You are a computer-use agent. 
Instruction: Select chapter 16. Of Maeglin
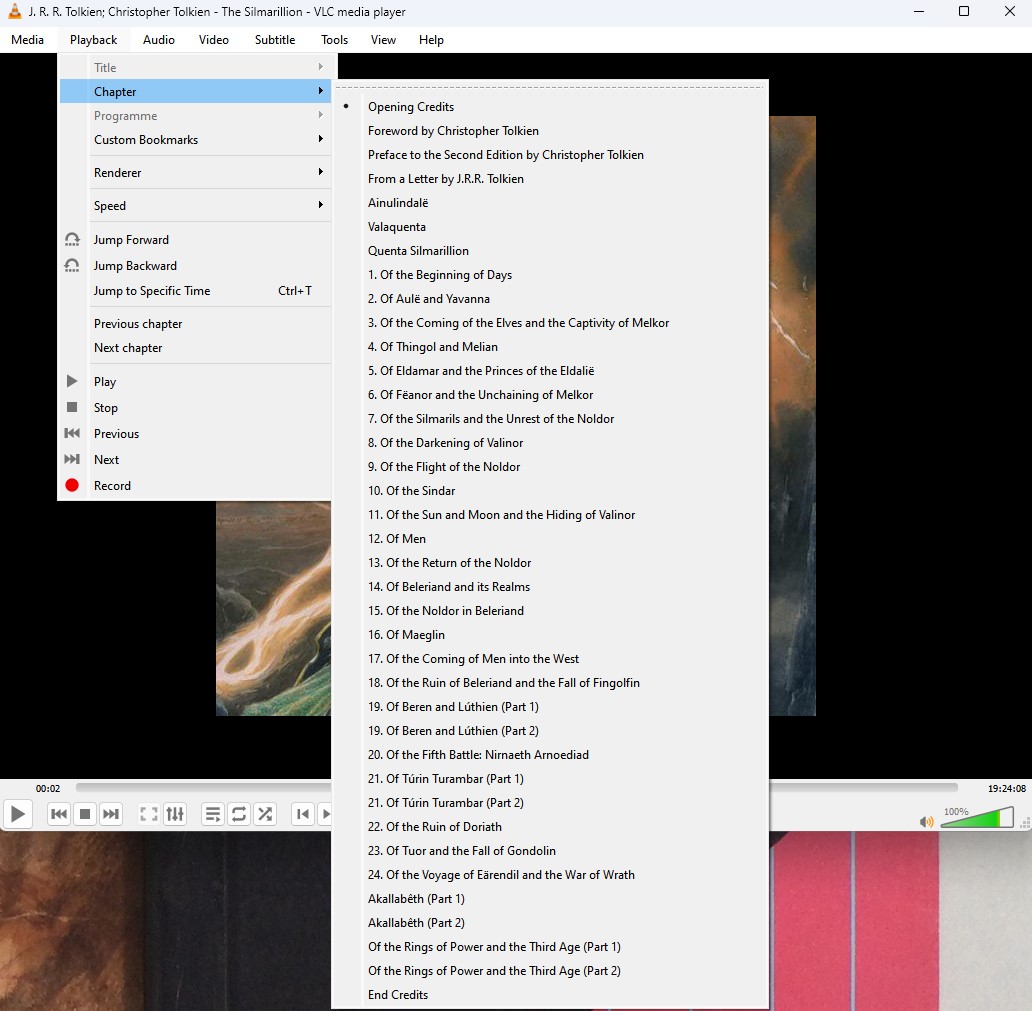(550, 635)
